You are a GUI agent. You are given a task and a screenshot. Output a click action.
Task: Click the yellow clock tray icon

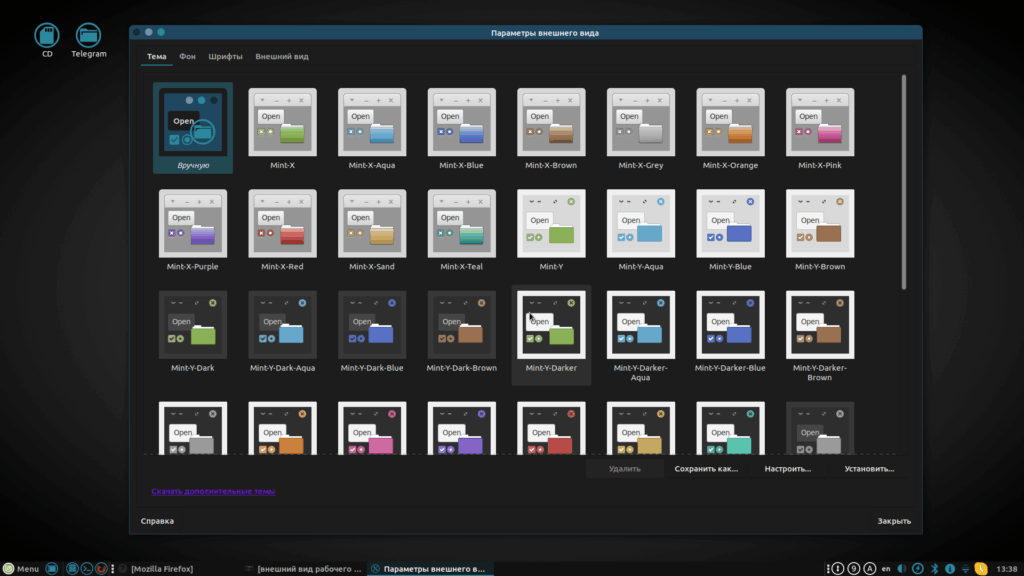click(981, 568)
